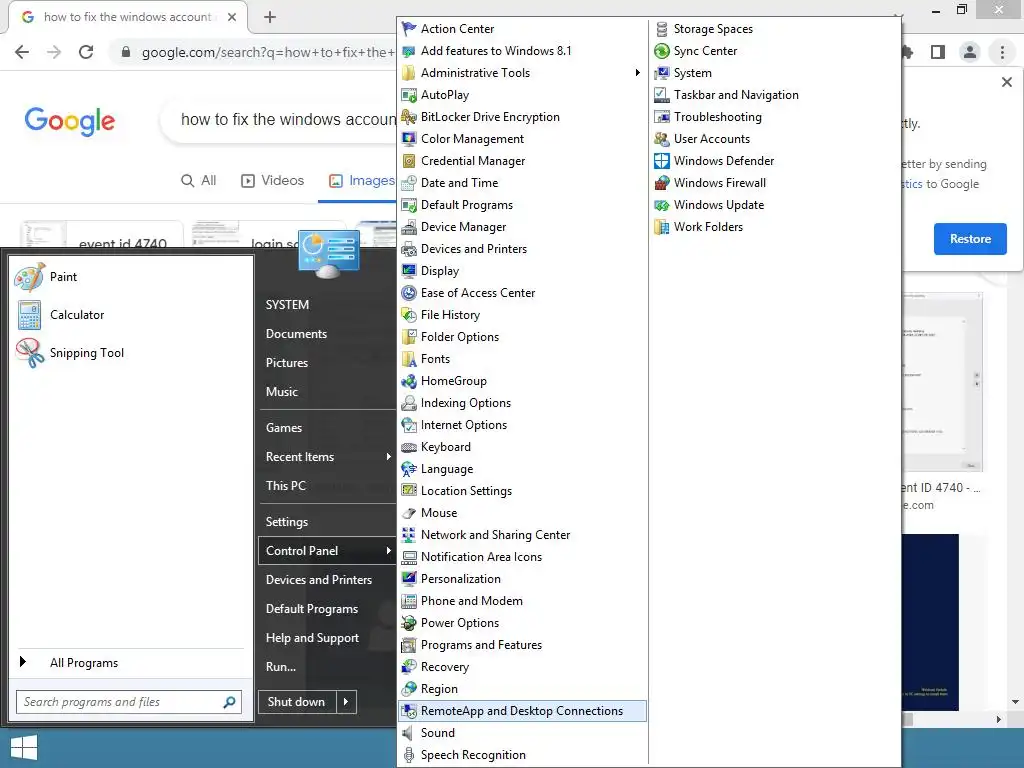This screenshot has height=768, width=1024.
Task: Click the Color Management icon
Action: (409, 139)
